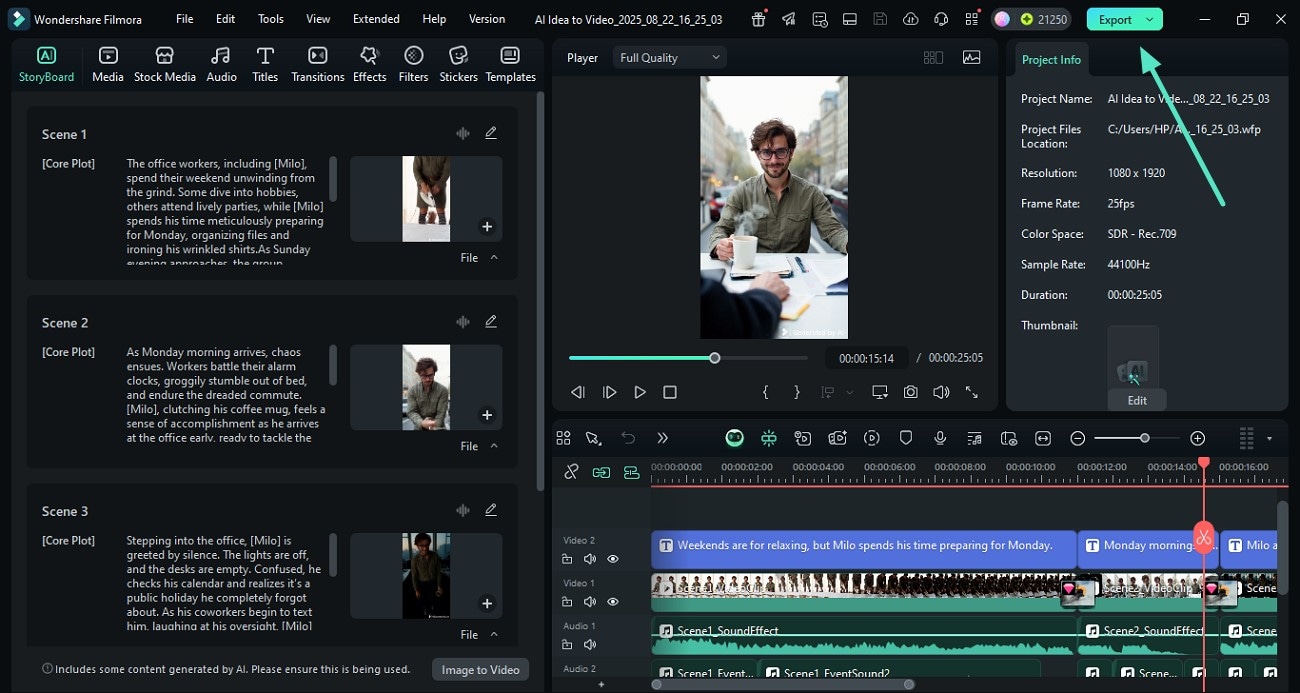Viewport: 1300px width, 693px height.
Task: Click the gift box icon in title bar
Action: (759, 19)
